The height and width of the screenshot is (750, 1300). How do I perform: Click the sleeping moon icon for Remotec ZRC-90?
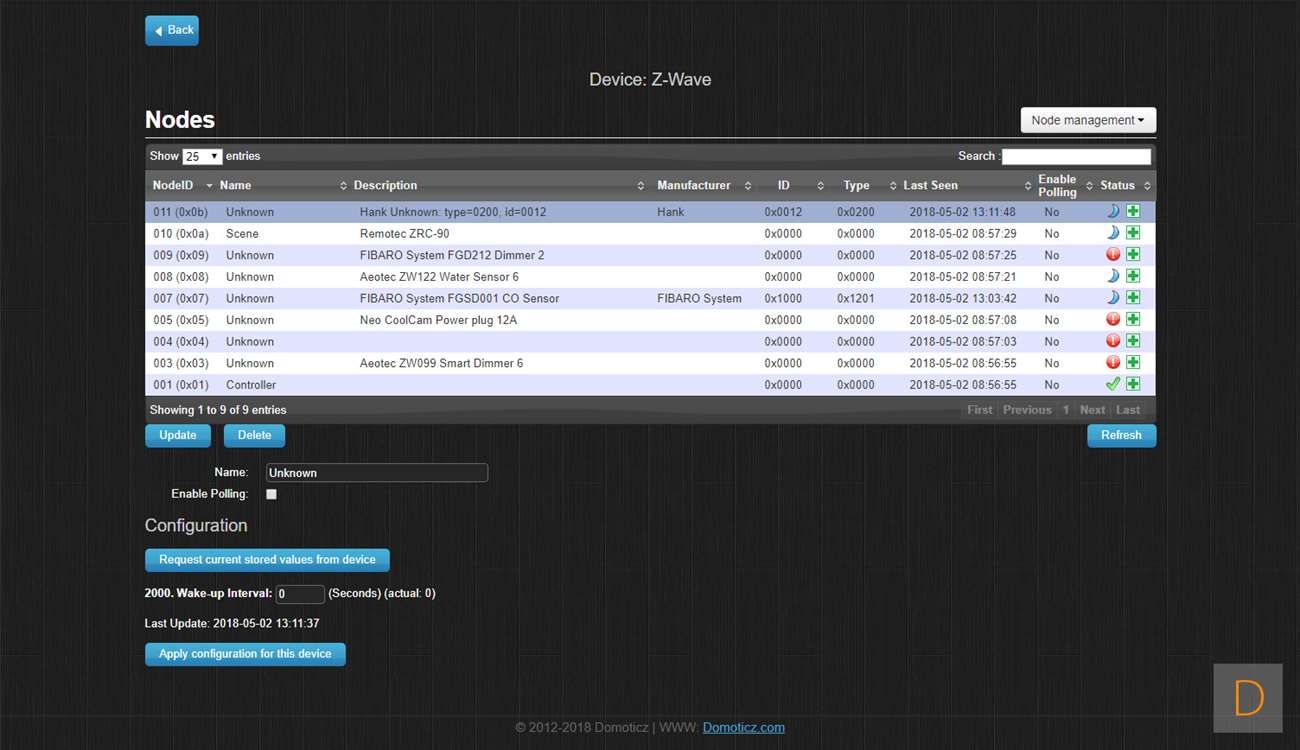[x=1113, y=233]
